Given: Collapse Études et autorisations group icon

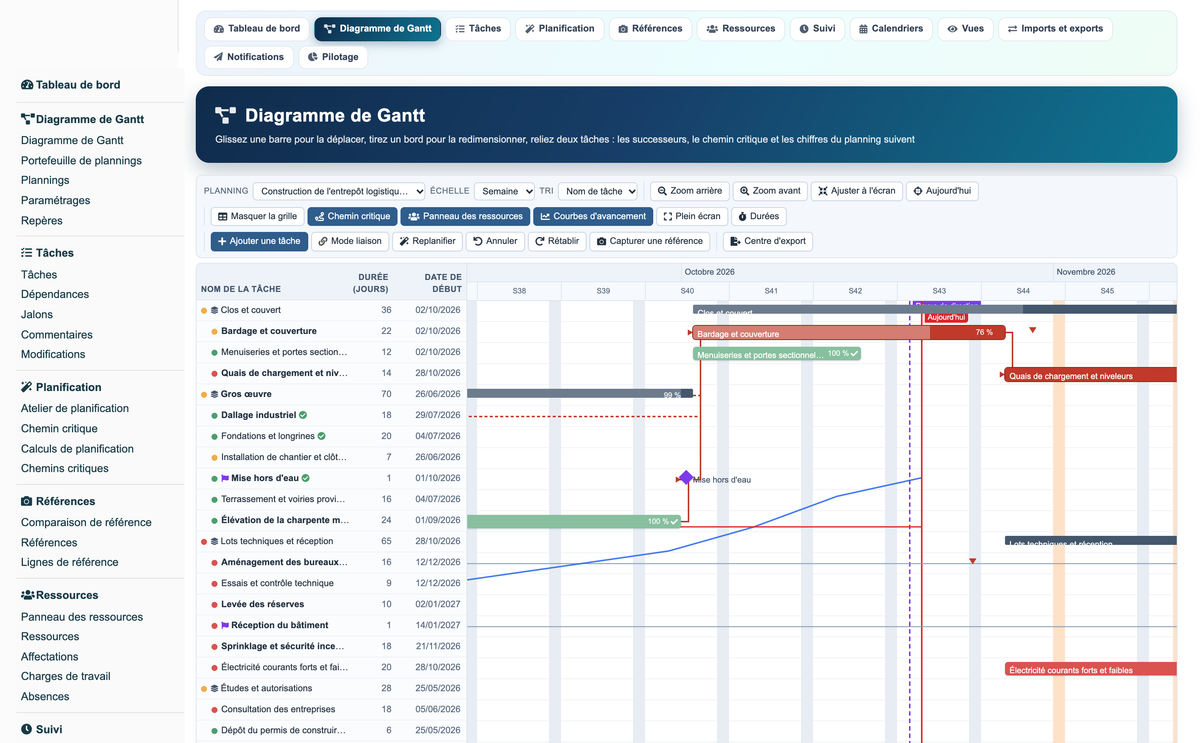Looking at the screenshot, I should 214,688.
